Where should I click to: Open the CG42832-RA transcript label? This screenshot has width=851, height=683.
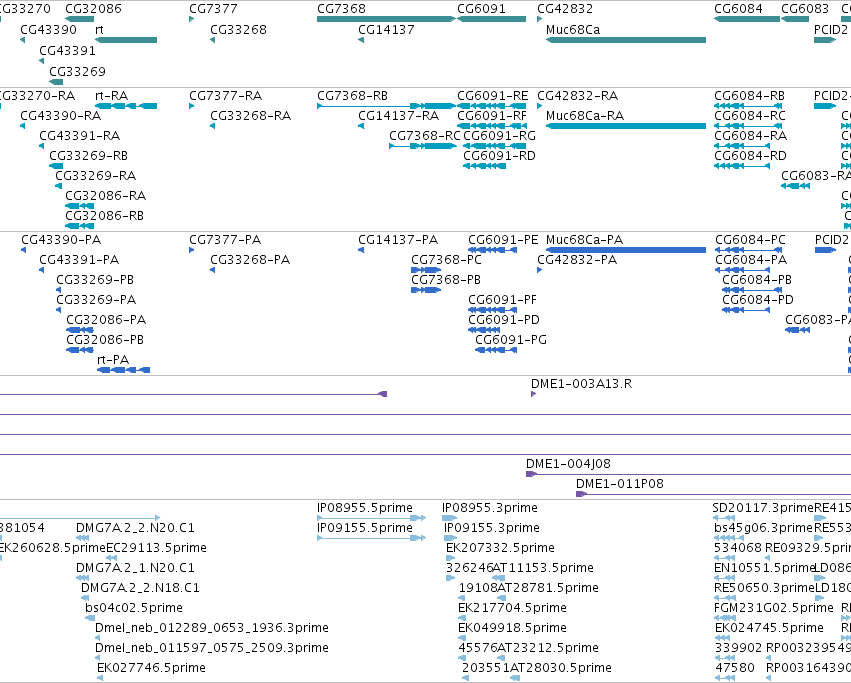click(x=578, y=96)
